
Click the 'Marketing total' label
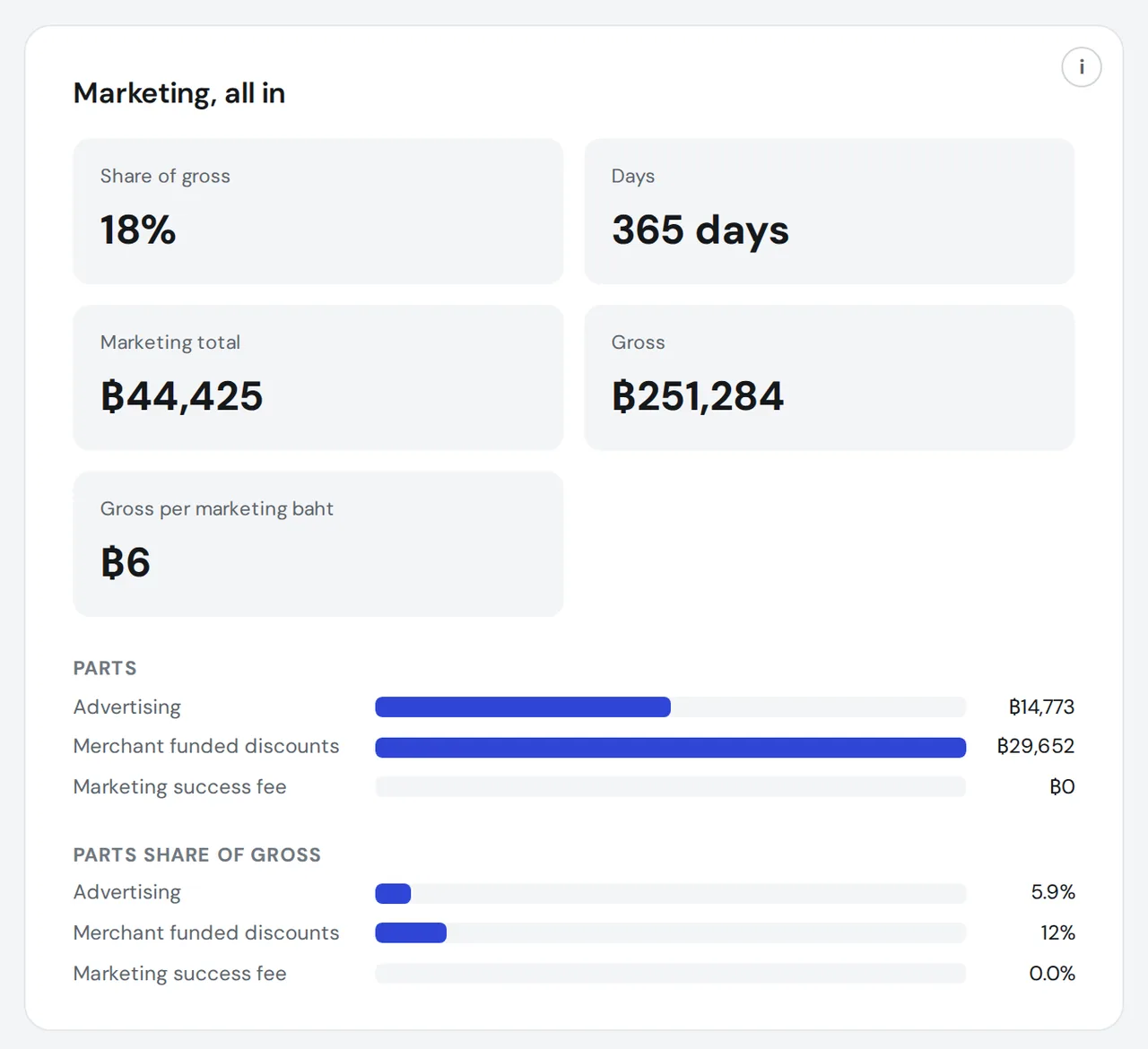(170, 342)
